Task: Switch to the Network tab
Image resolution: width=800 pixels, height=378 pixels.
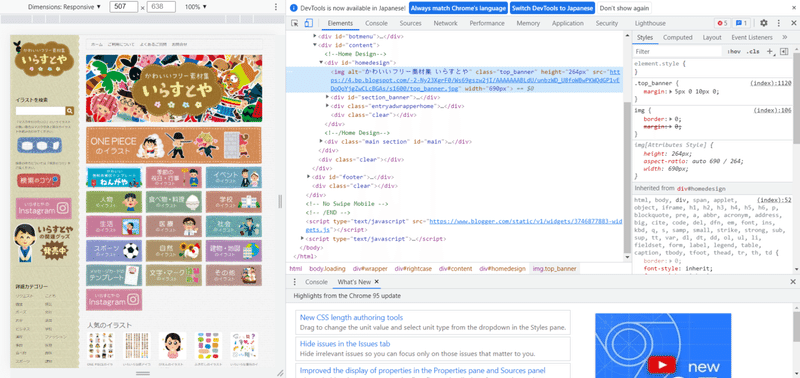Action: coord(445,23)
